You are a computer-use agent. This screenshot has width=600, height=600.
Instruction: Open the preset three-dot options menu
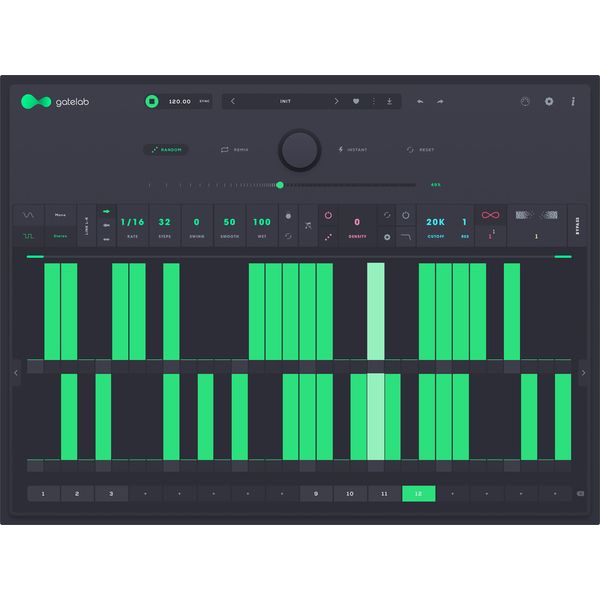click(x=373, y=101)
